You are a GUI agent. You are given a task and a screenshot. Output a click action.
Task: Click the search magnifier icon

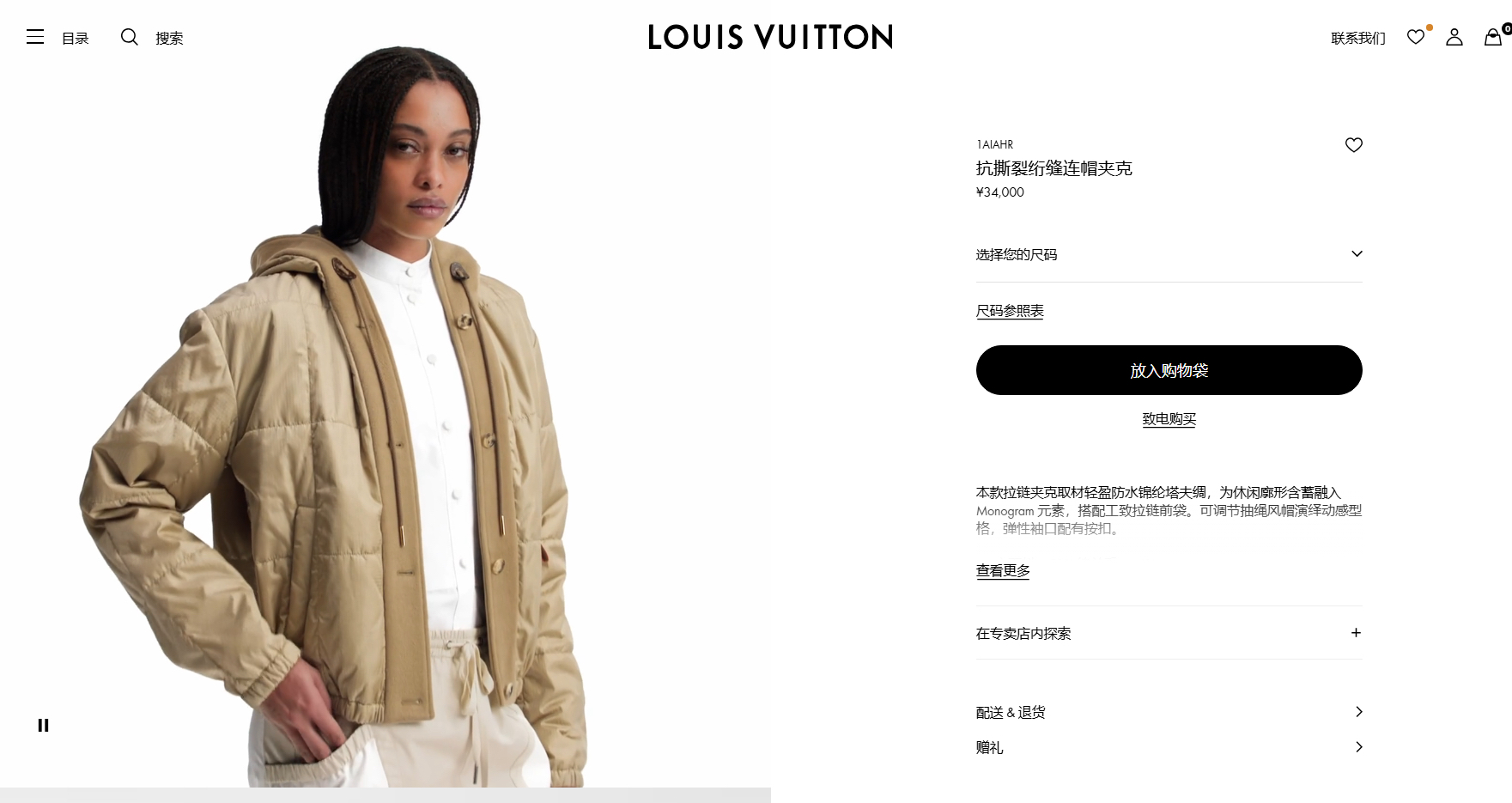130,37
